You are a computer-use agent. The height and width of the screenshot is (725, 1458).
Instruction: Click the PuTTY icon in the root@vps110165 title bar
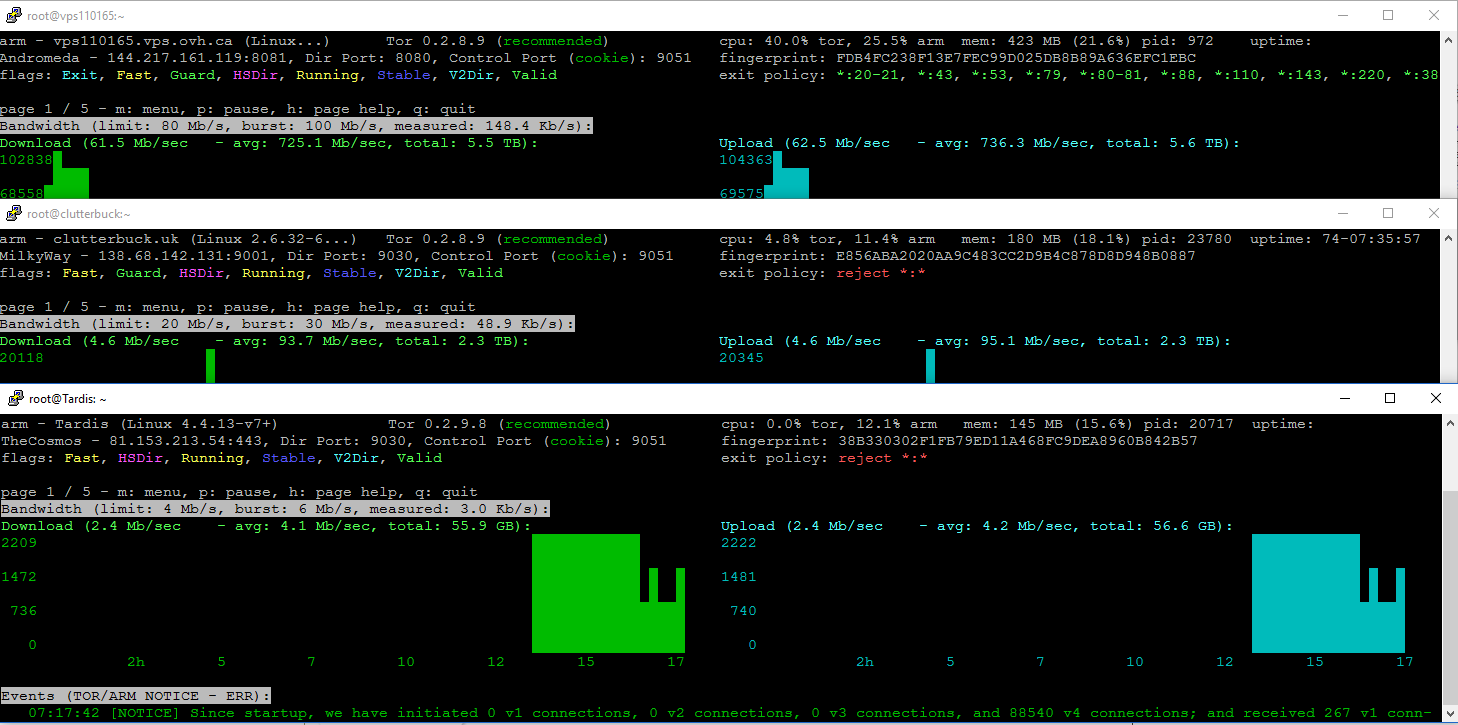point(15,16)
